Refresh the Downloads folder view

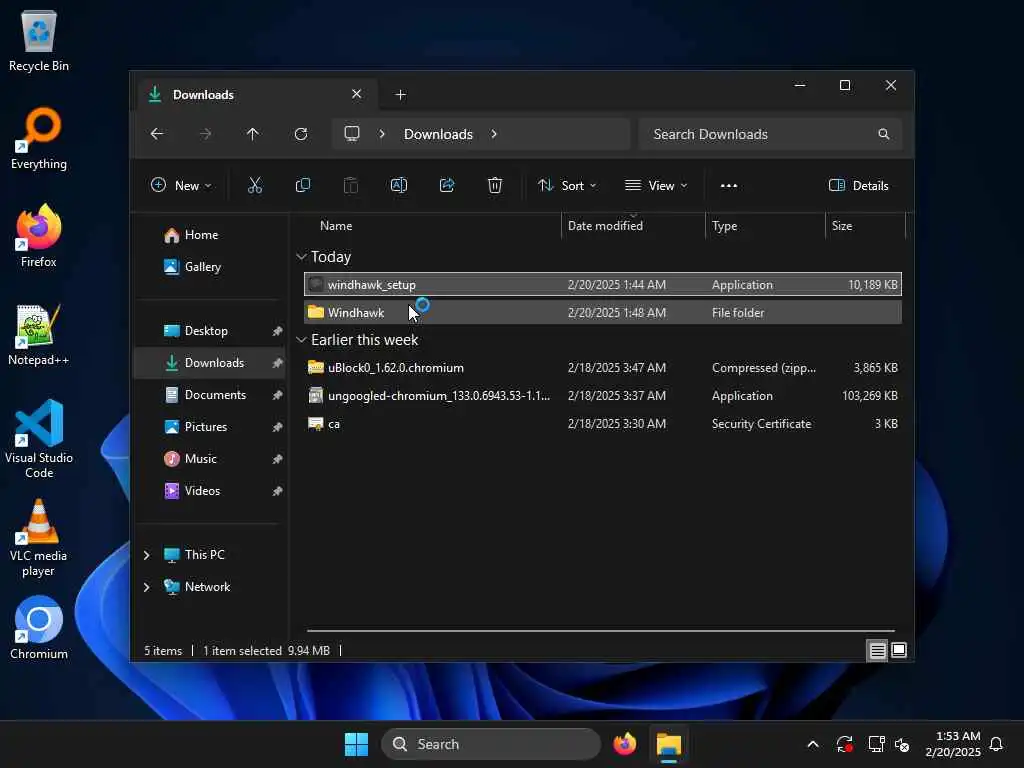click(301, 134)
